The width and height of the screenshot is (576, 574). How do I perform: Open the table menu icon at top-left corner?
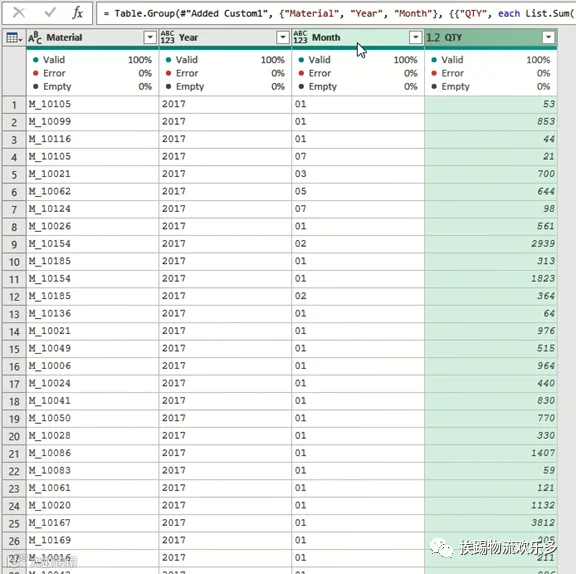pos(14,37)
